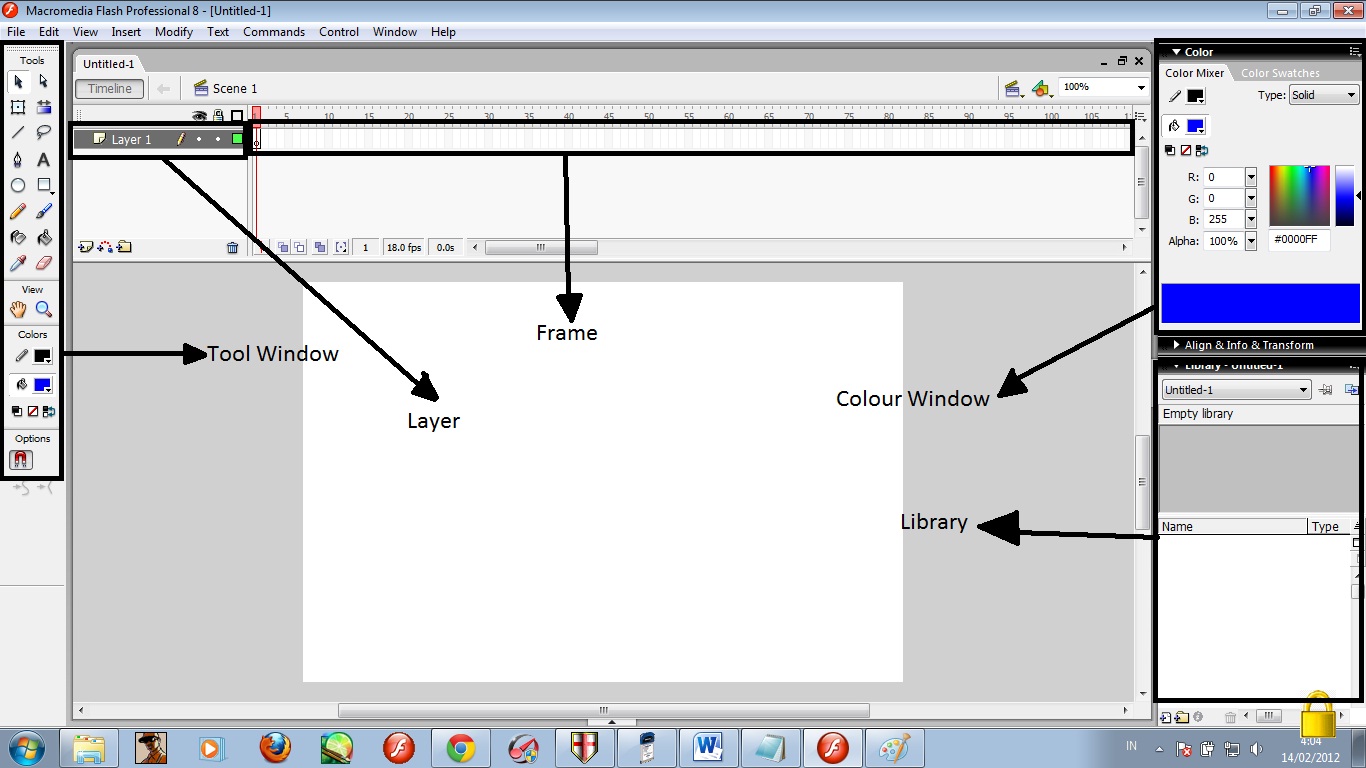Screen dimensions: 1366x768
Task: Delete the layer using the trash can icon
Action: (x=233, y=248)
